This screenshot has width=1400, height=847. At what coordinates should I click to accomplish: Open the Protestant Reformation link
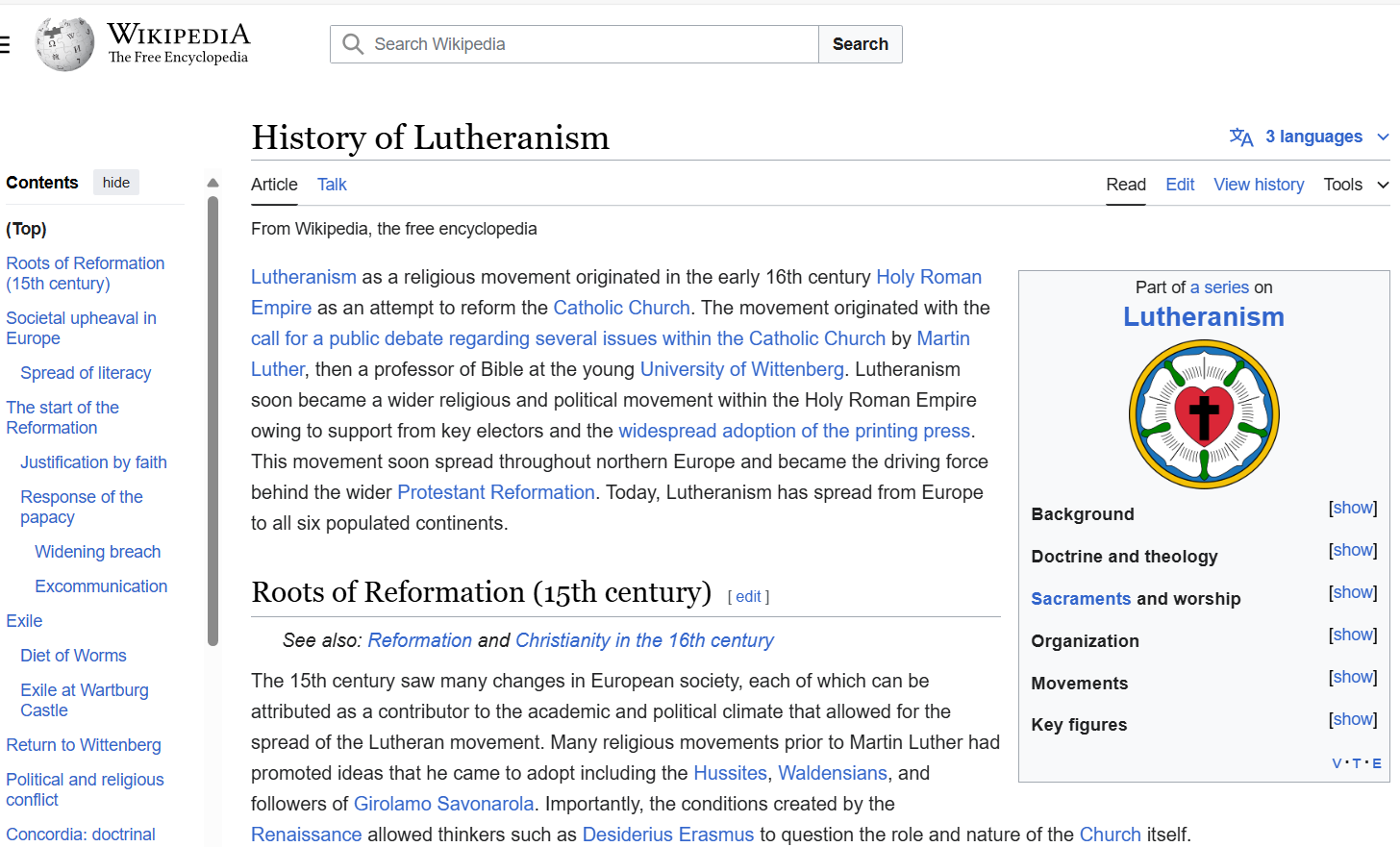[496, 492]
